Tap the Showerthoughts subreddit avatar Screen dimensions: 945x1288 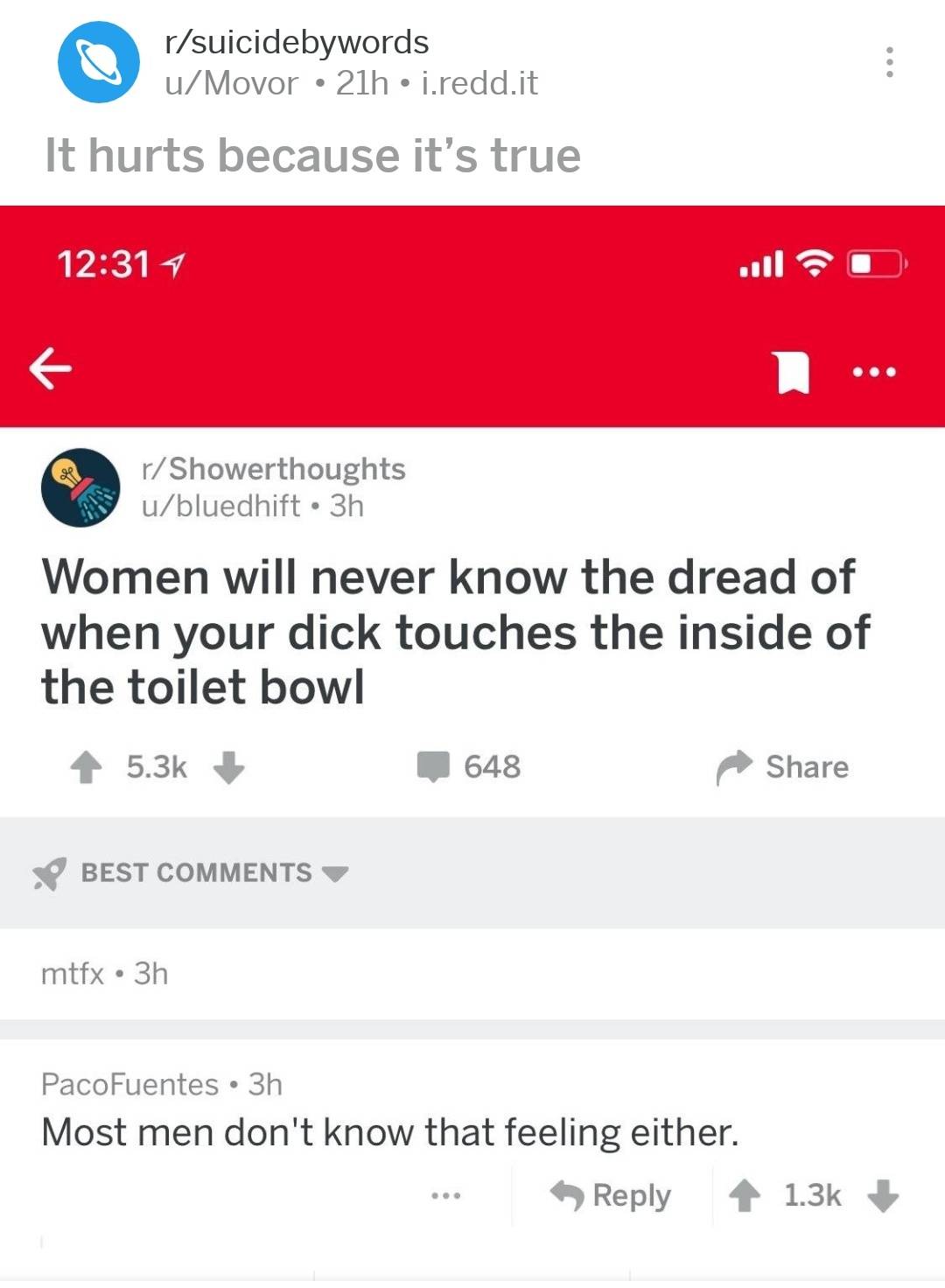click(x=80, y=487)
